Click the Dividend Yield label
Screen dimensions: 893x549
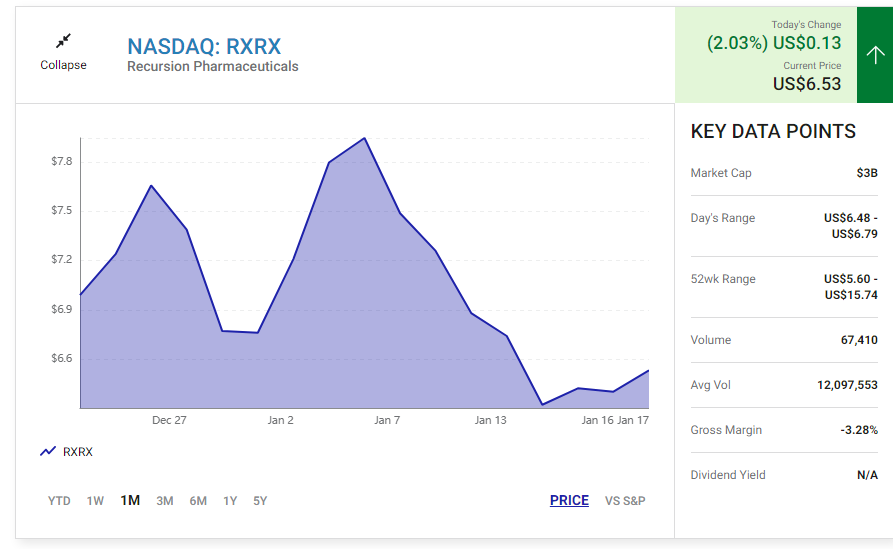[728, 475]
